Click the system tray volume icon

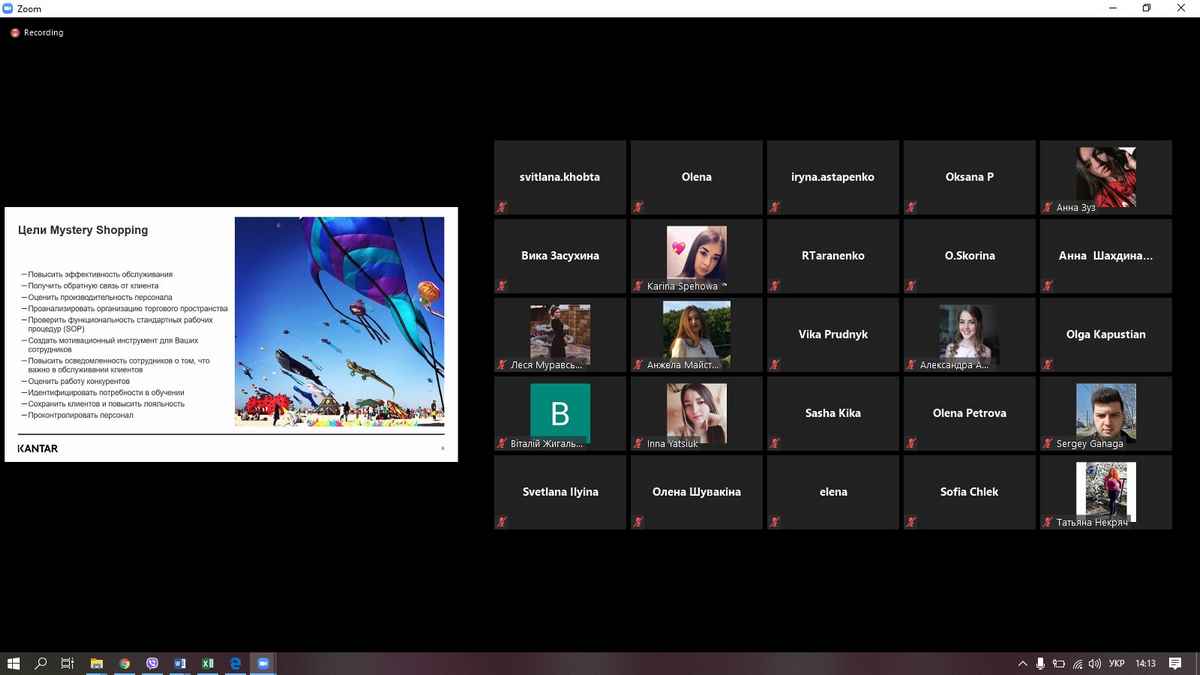[x=1094, y=664]
